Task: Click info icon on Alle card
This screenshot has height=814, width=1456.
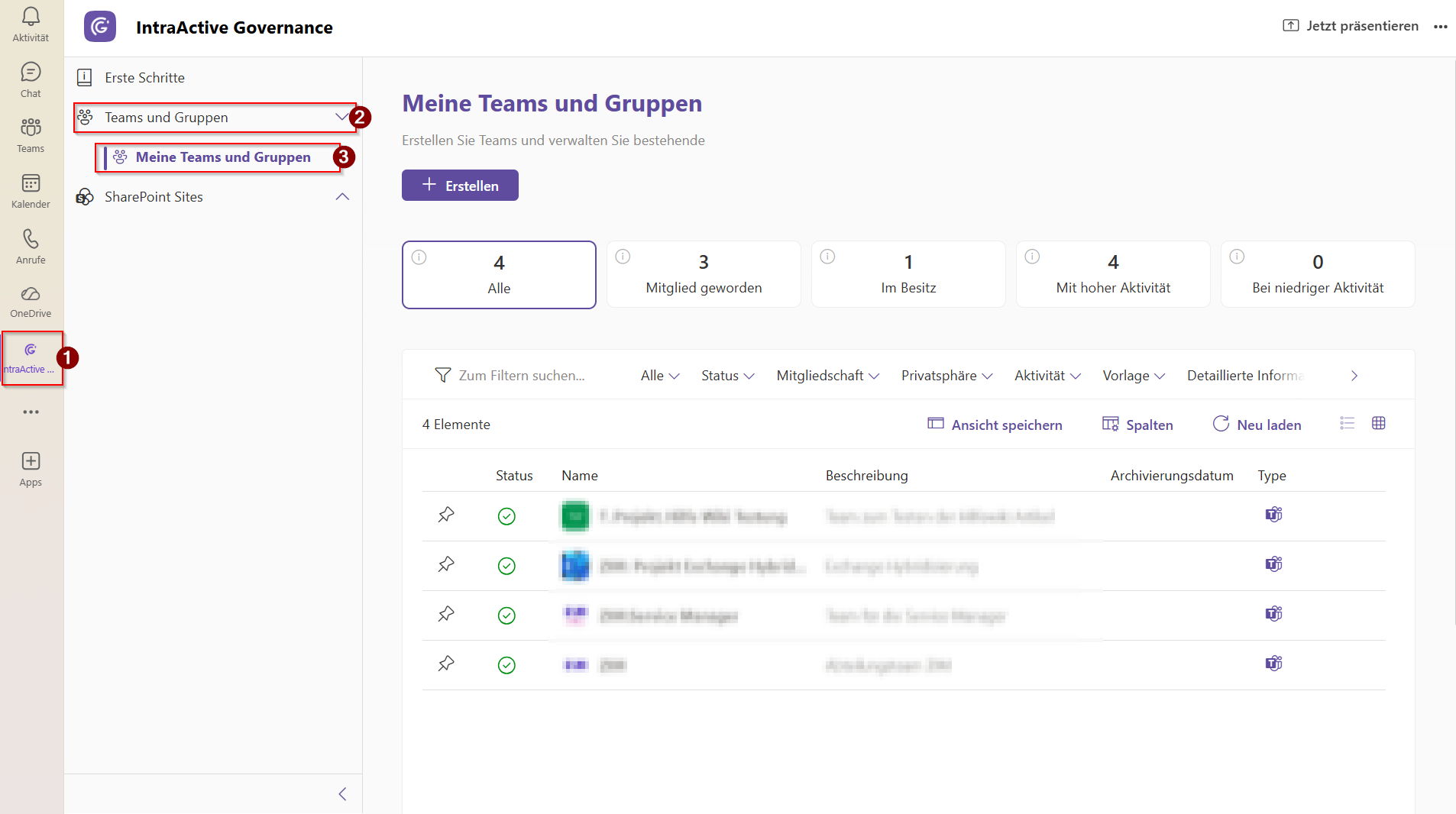Action: pos(419,257)
